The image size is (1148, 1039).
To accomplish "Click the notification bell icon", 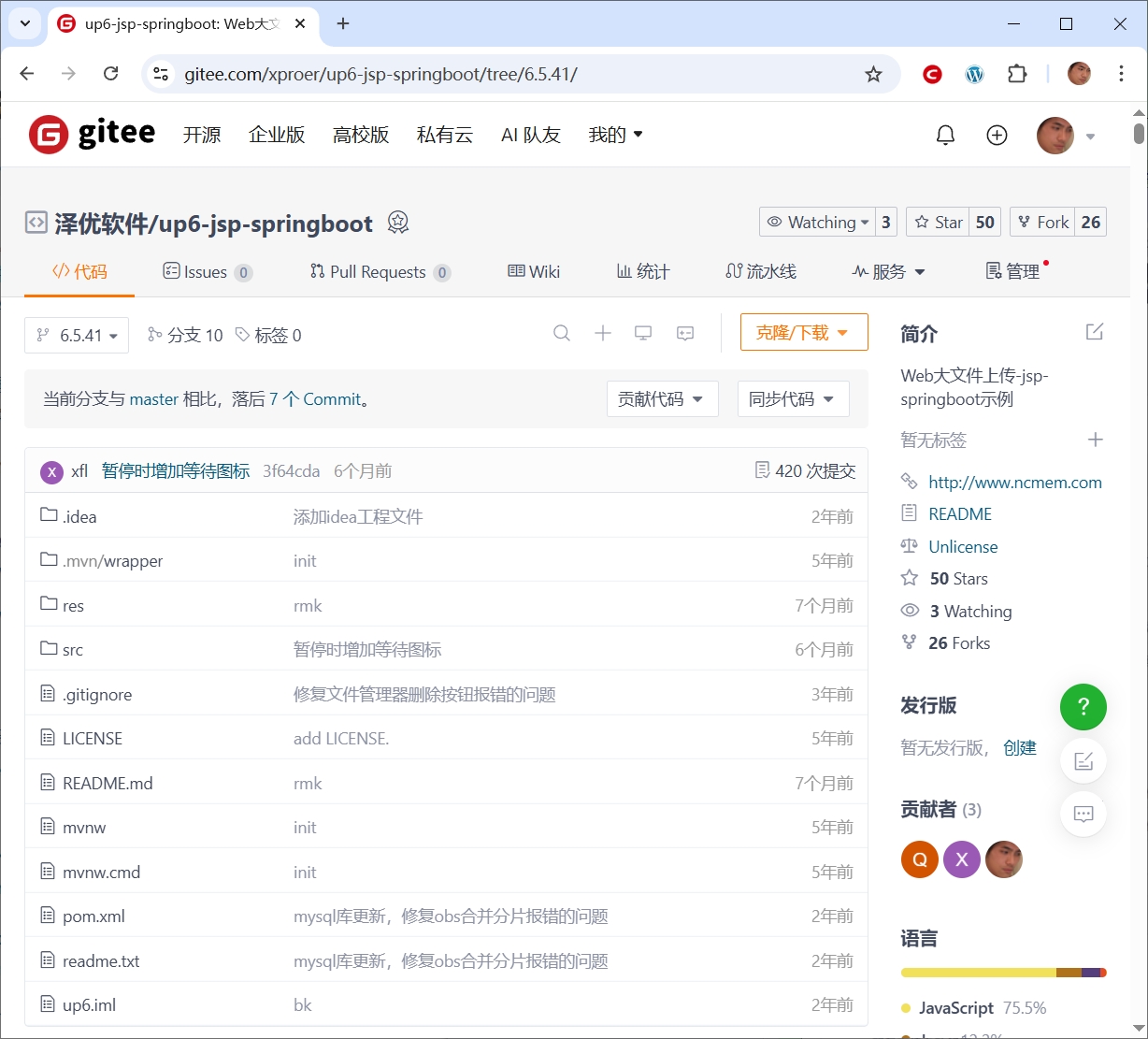I will (x=945, y=136).
